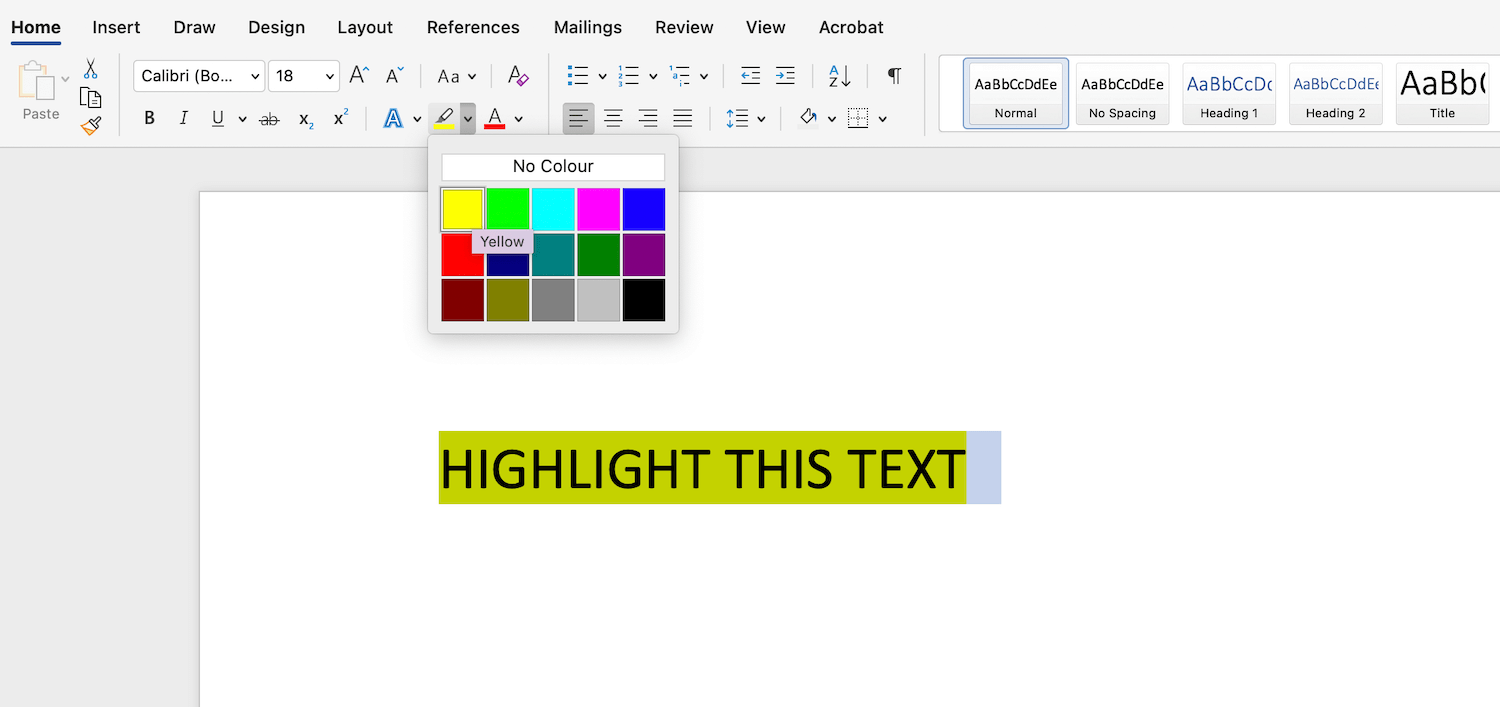Clear all formatting icon
This screenshot has height=707, width=1500.
pos(518,75)
